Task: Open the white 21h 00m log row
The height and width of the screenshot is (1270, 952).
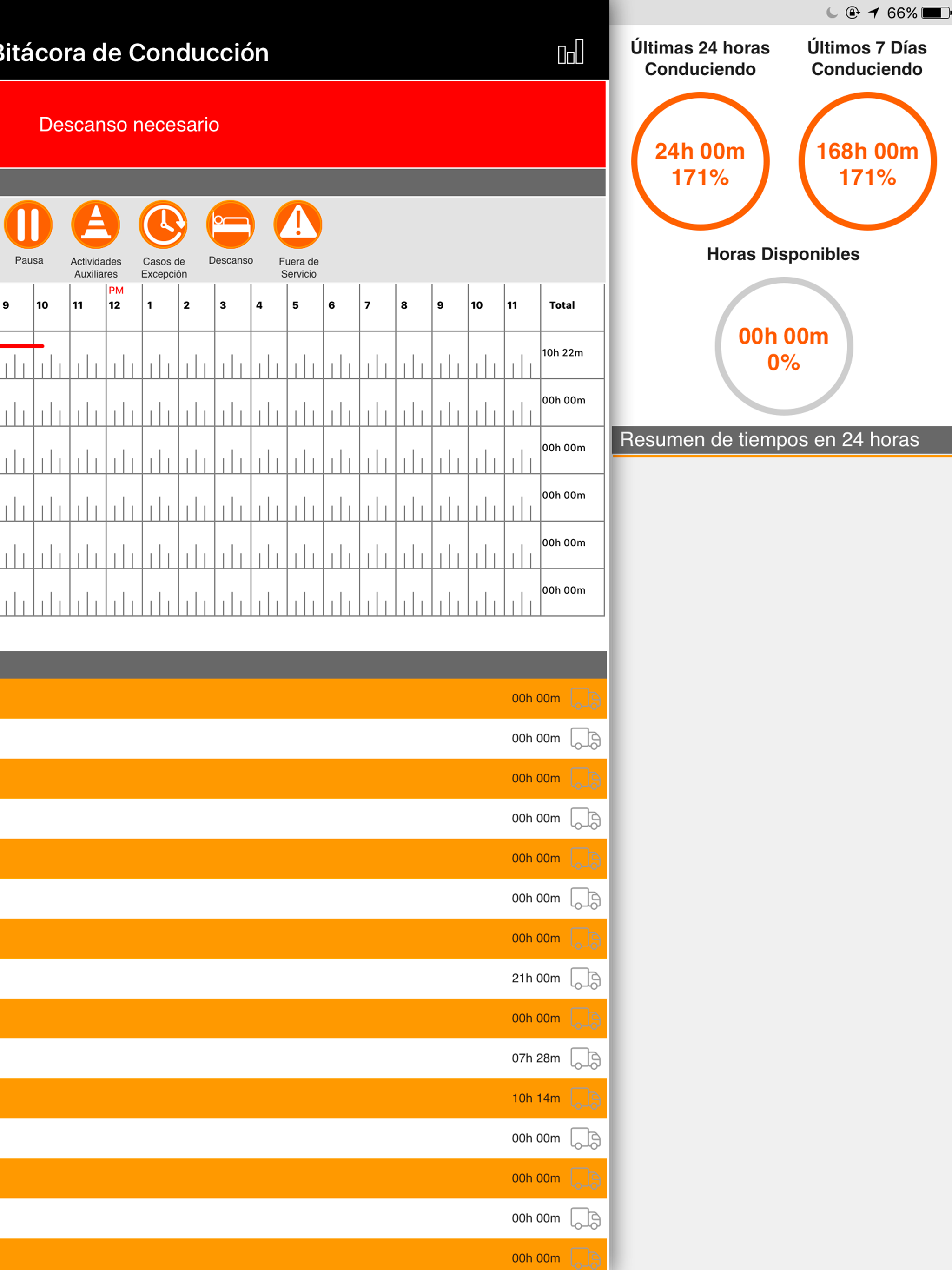Action: click(x=303, y=979)
